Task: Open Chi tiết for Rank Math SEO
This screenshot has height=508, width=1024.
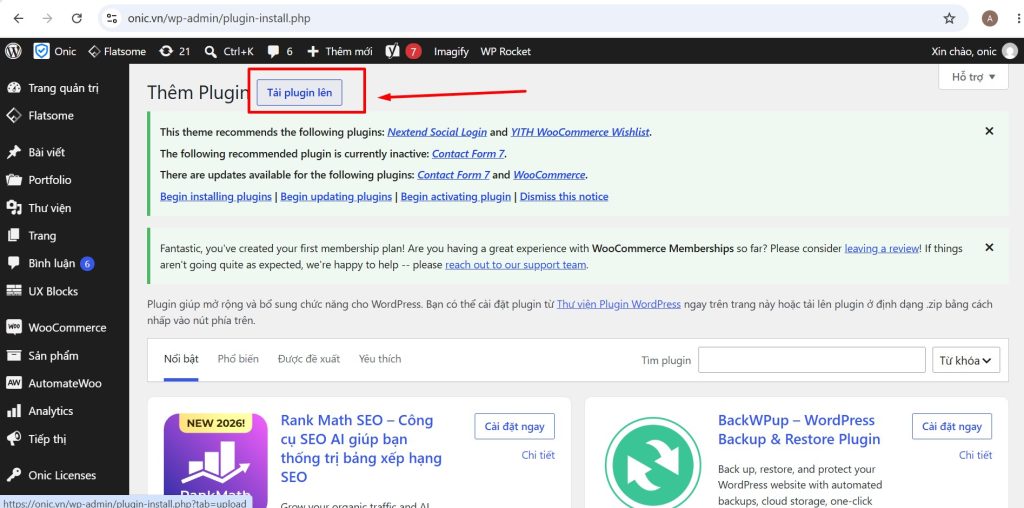Action: coord(538,455)
